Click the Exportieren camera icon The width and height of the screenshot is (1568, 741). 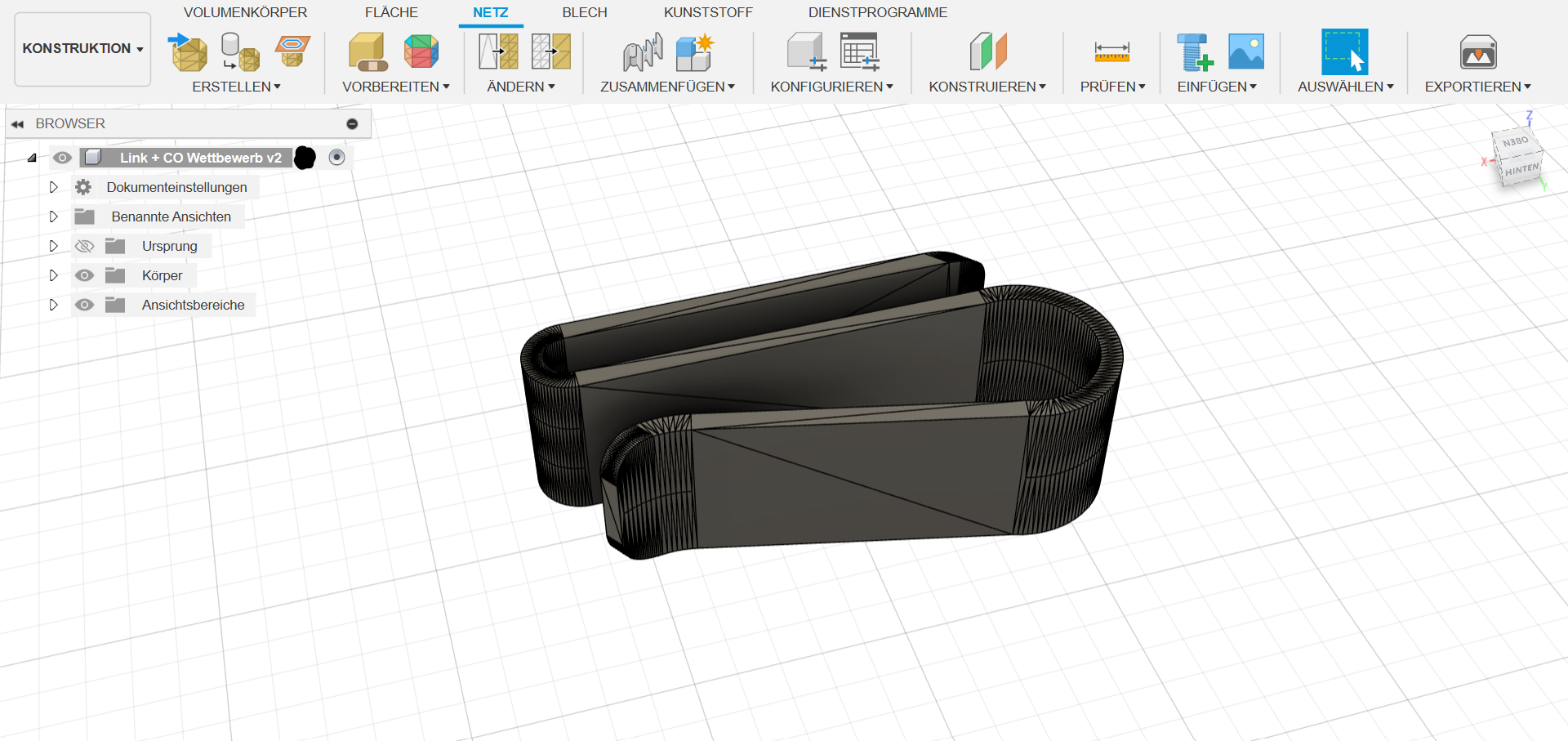pyautogui.click(x=1477, y=54)
